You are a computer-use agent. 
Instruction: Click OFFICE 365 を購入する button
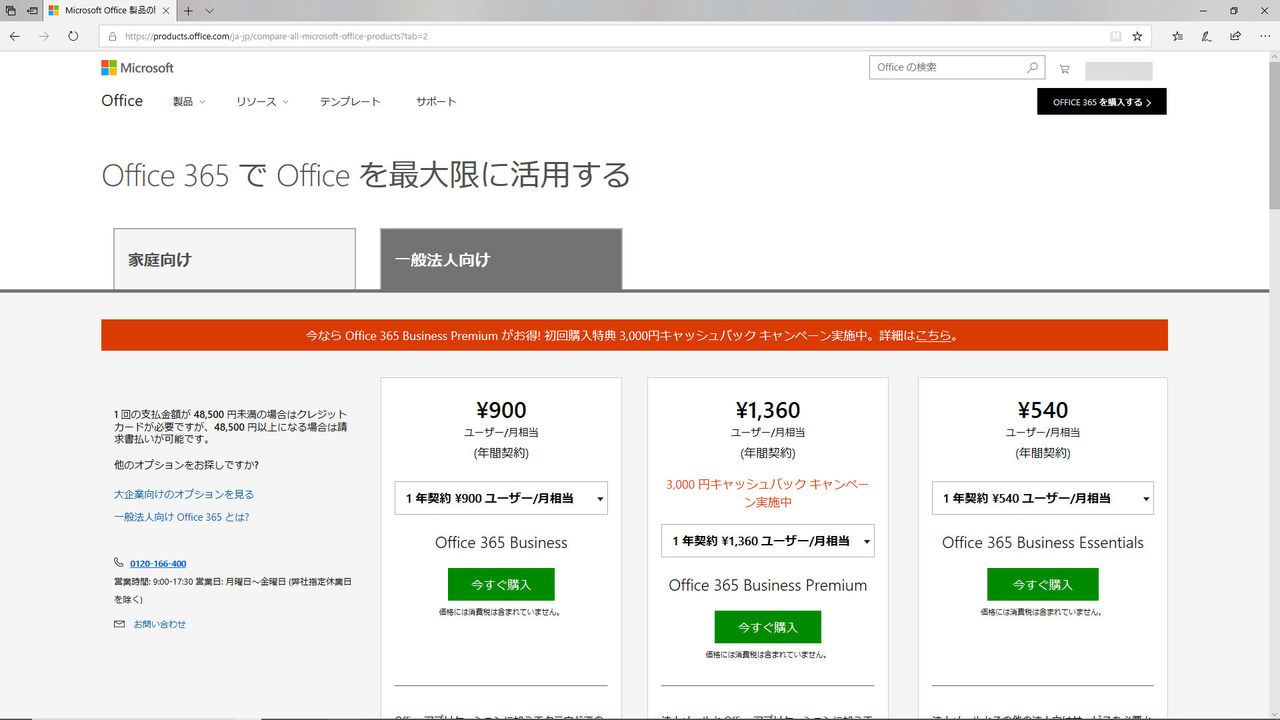pos(1102,102)
